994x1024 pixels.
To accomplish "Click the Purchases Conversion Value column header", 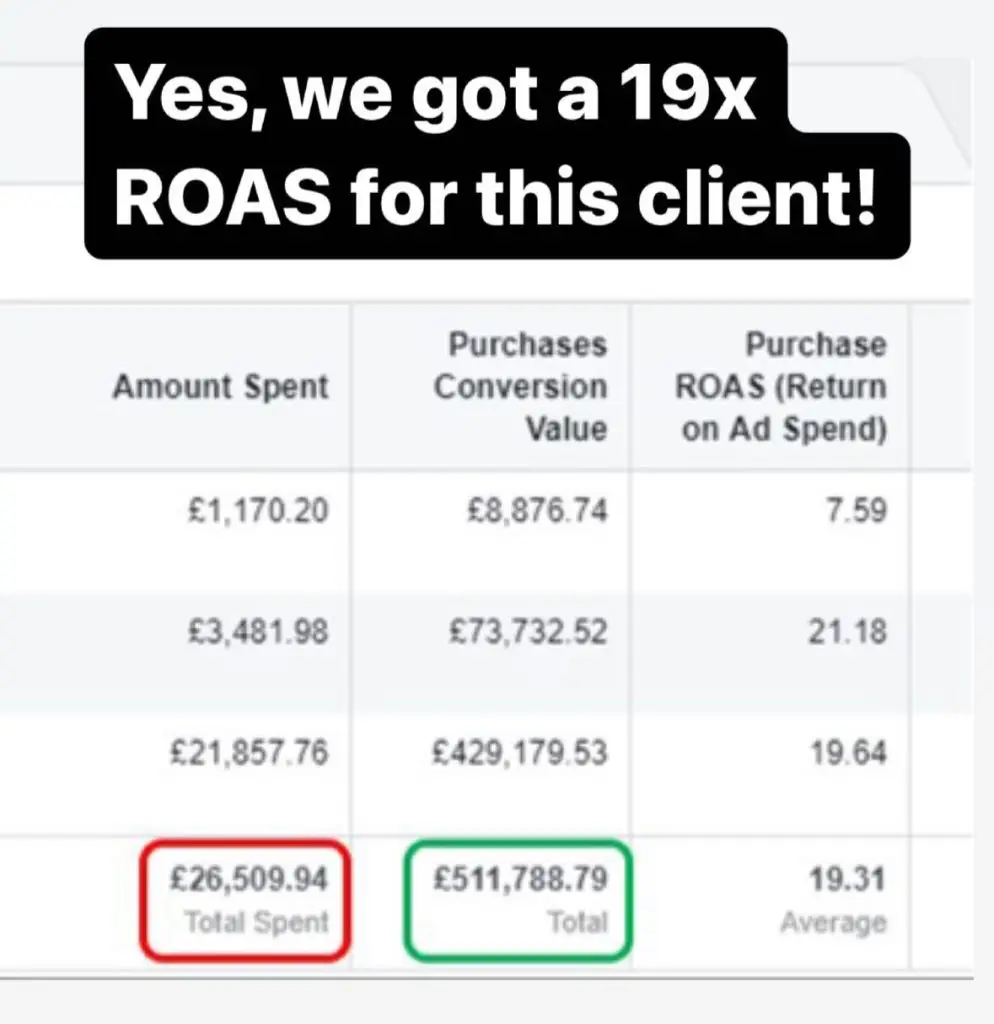I will (521, 387).
